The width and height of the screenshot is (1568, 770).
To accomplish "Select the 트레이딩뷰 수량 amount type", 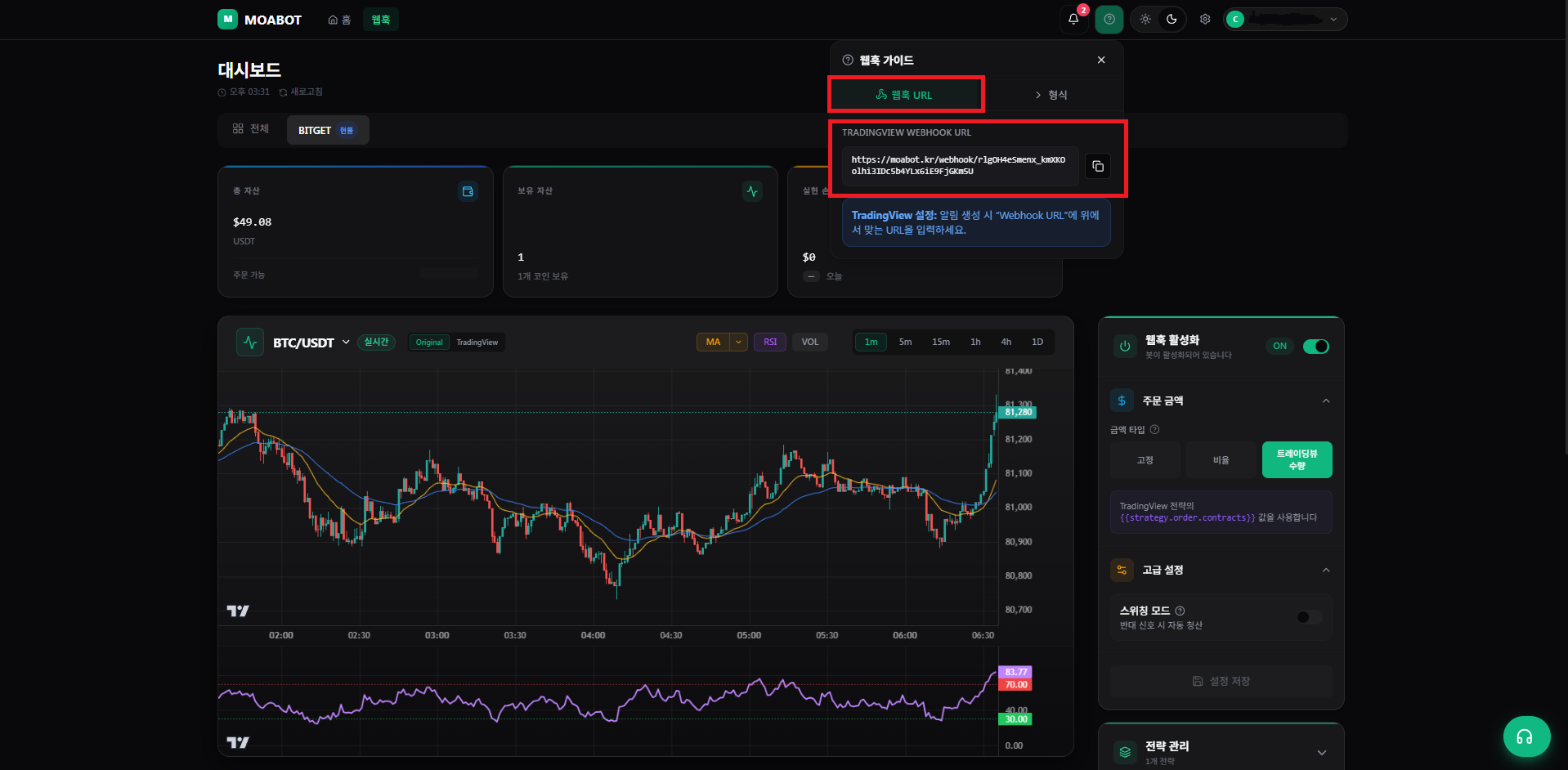I will [1297, 460].
